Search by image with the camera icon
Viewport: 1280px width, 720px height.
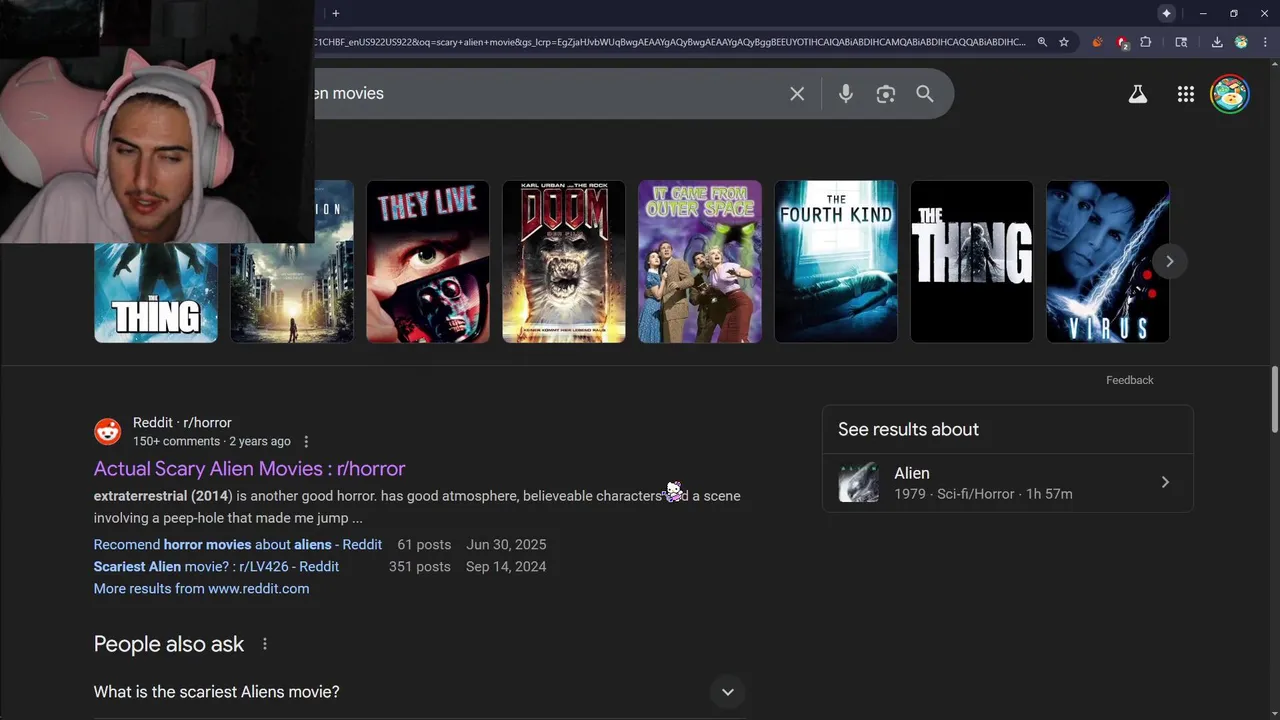(x=886, y=94)
